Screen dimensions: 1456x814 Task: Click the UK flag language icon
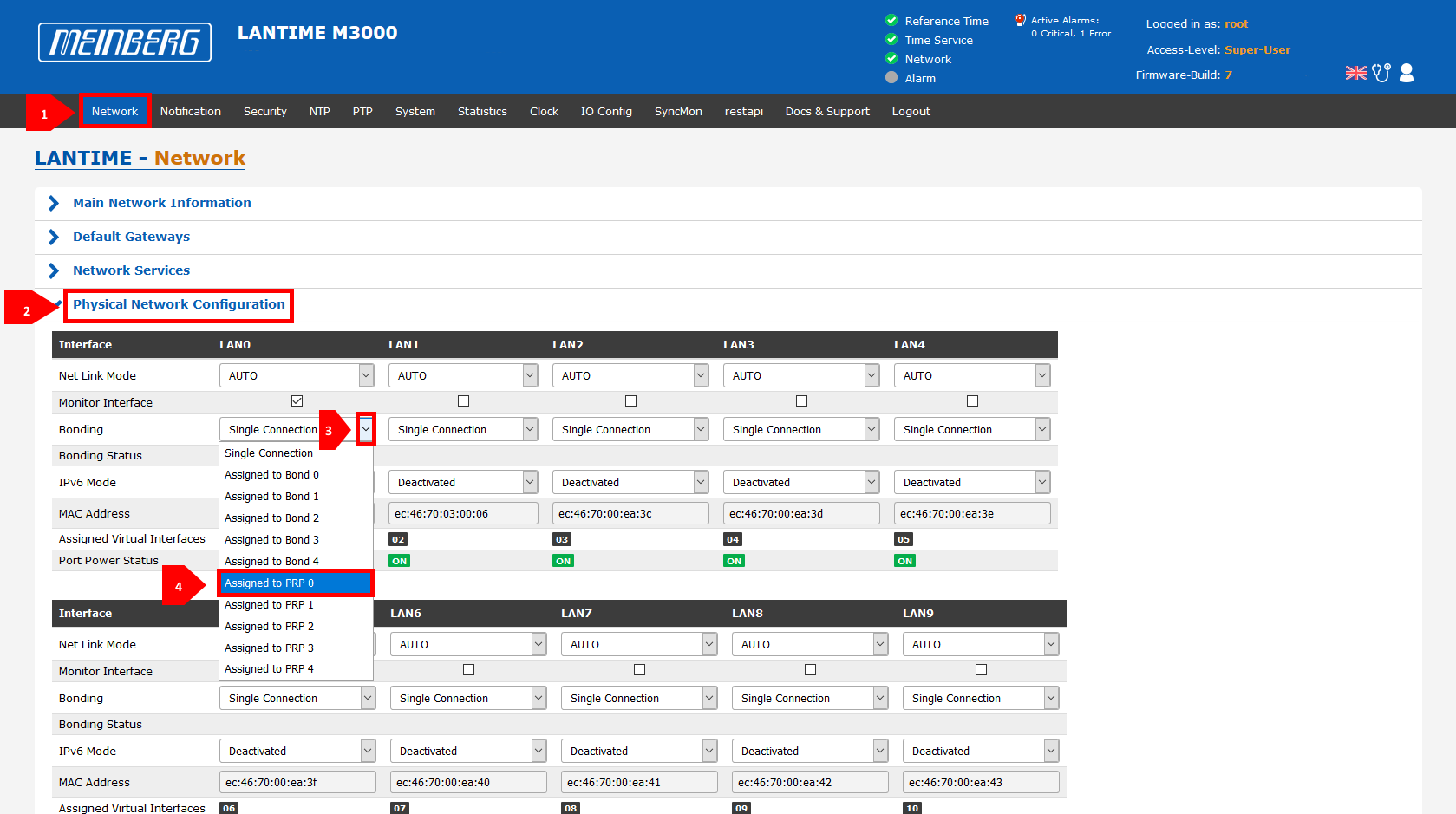[x=1355, y=73]
